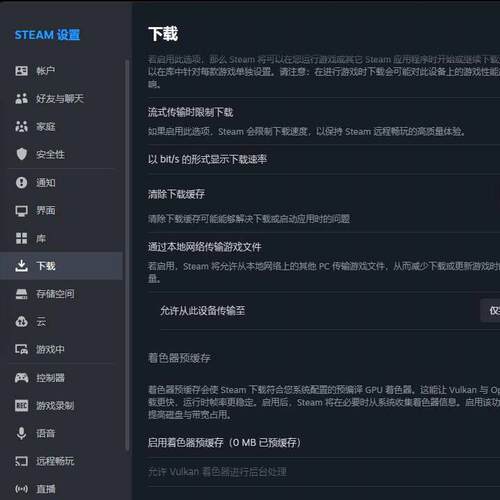Select 库 in the settings sidebar

62,238
